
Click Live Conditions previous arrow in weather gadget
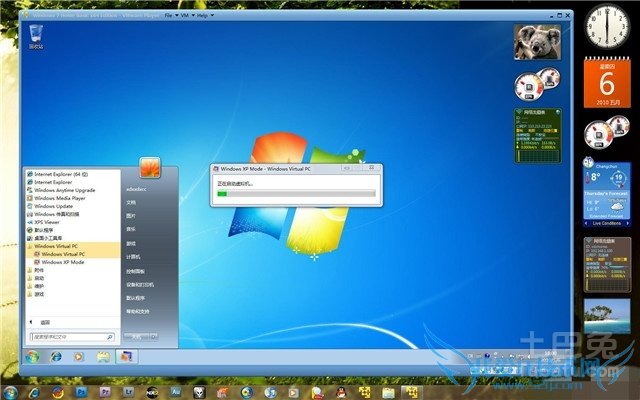point(586,224)
